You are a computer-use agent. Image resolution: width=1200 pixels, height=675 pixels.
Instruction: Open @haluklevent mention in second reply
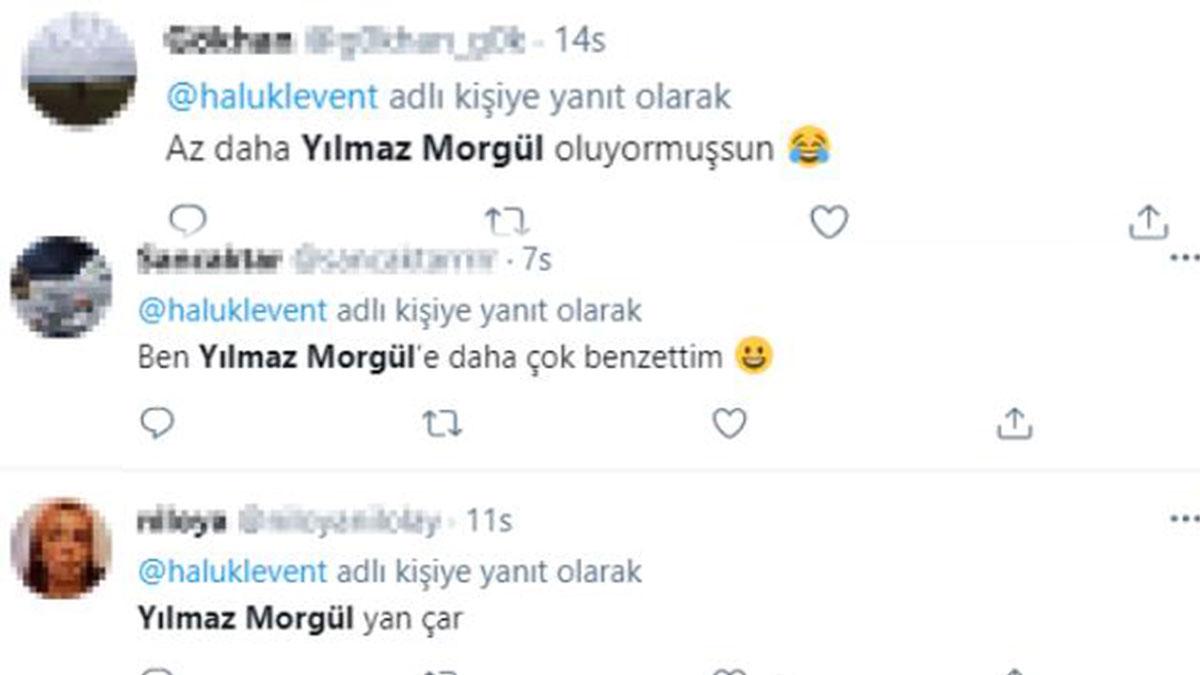point(233,309)
